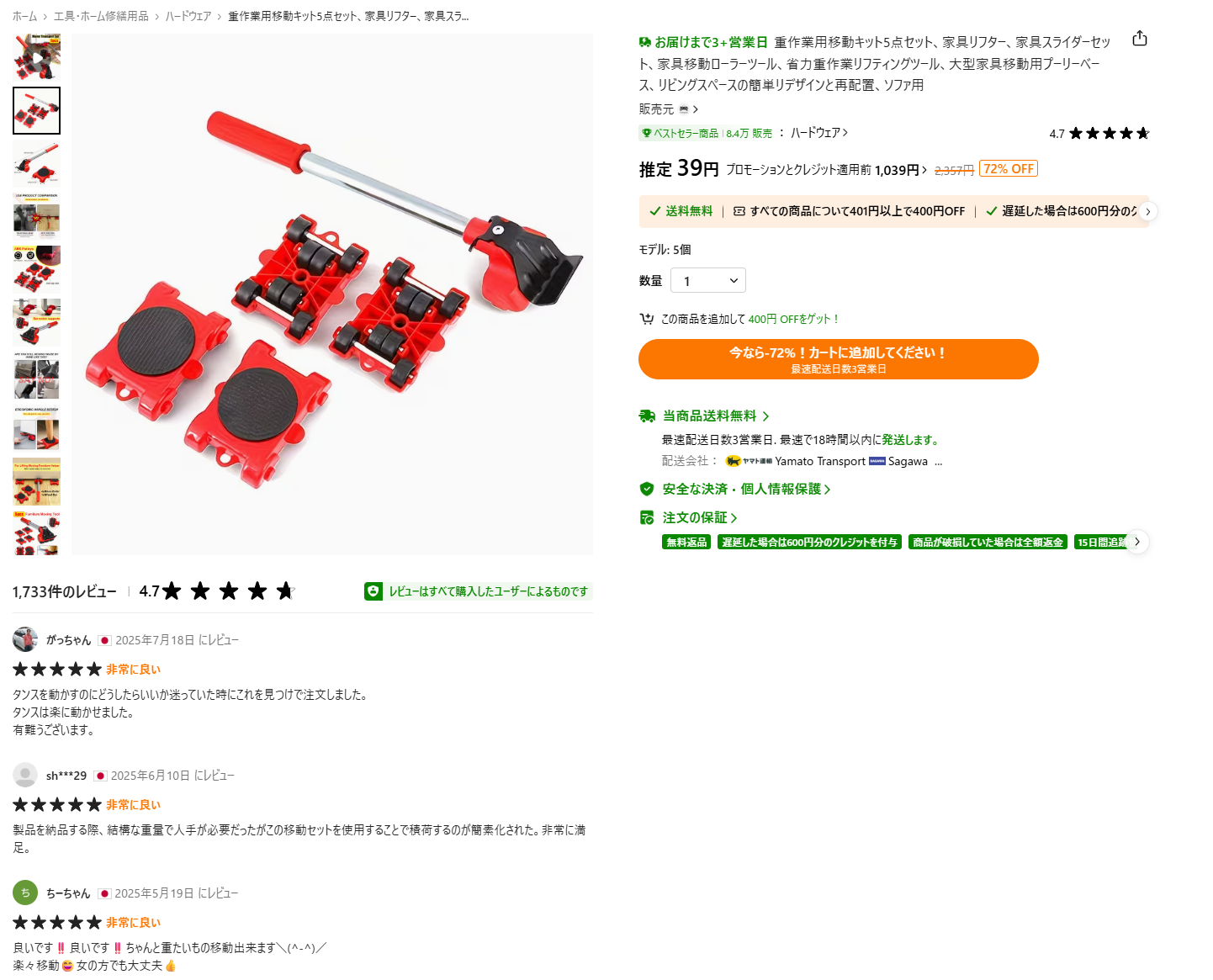Select the lifter bar product thumbnail

(x=36, y=163)
